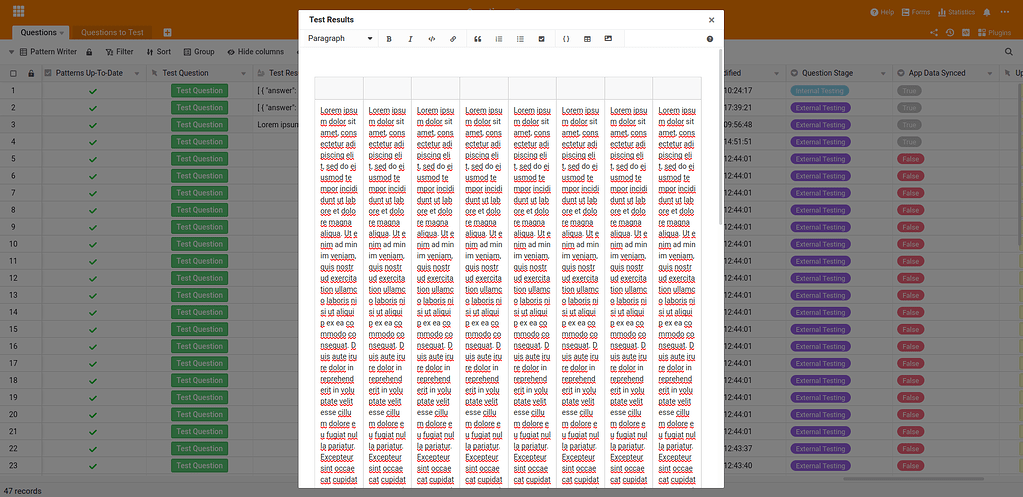Apply inline code formatting in editor toolbar
Screen dimensions: 1023x497
(x=431, y=39)
